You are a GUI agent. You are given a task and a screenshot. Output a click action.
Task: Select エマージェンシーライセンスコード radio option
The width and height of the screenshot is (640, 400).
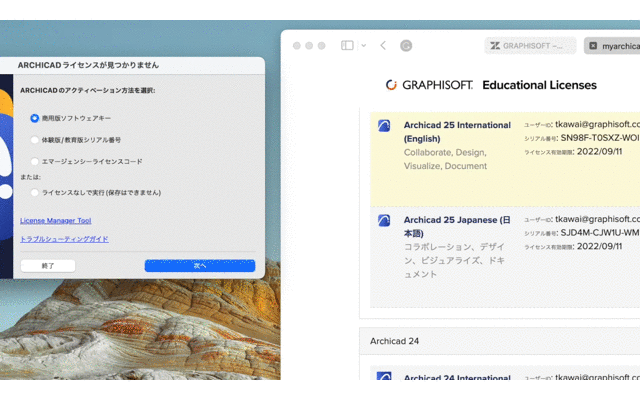tap(35, 162)
